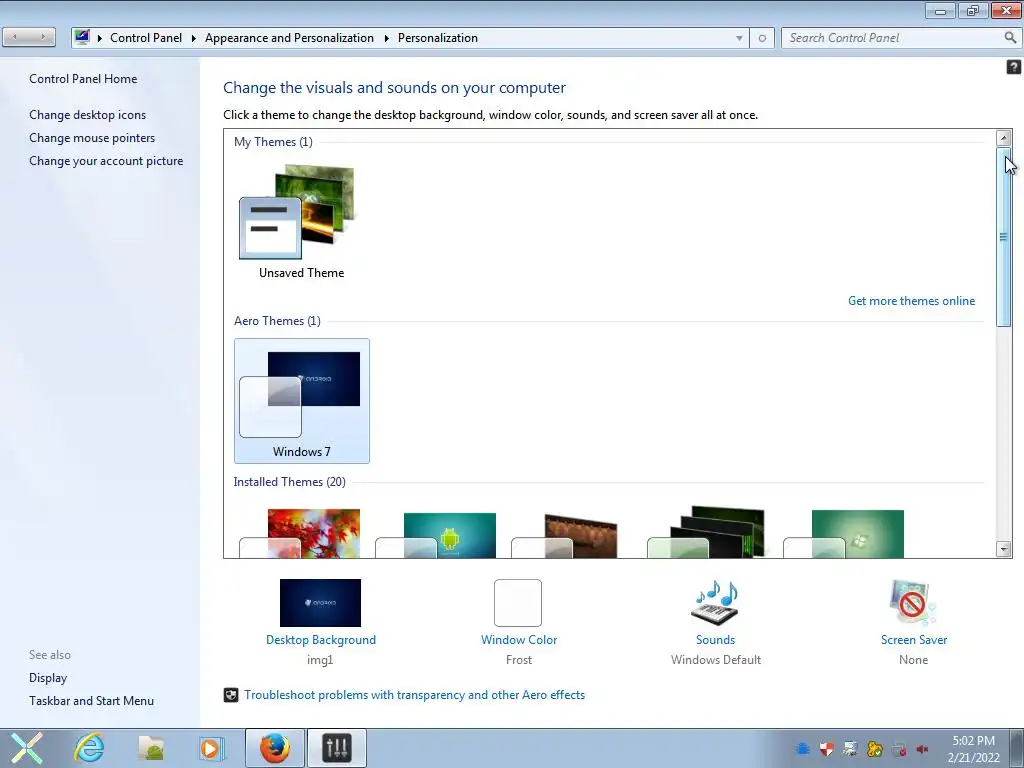Open Desktop Background link
This screenshot has height=768, width=1024.
(321, 640)
